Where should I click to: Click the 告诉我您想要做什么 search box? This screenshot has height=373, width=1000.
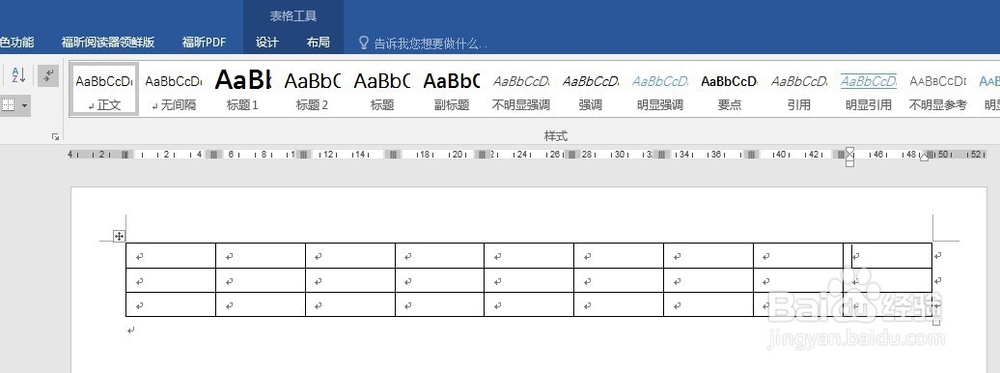click(431, 43)
